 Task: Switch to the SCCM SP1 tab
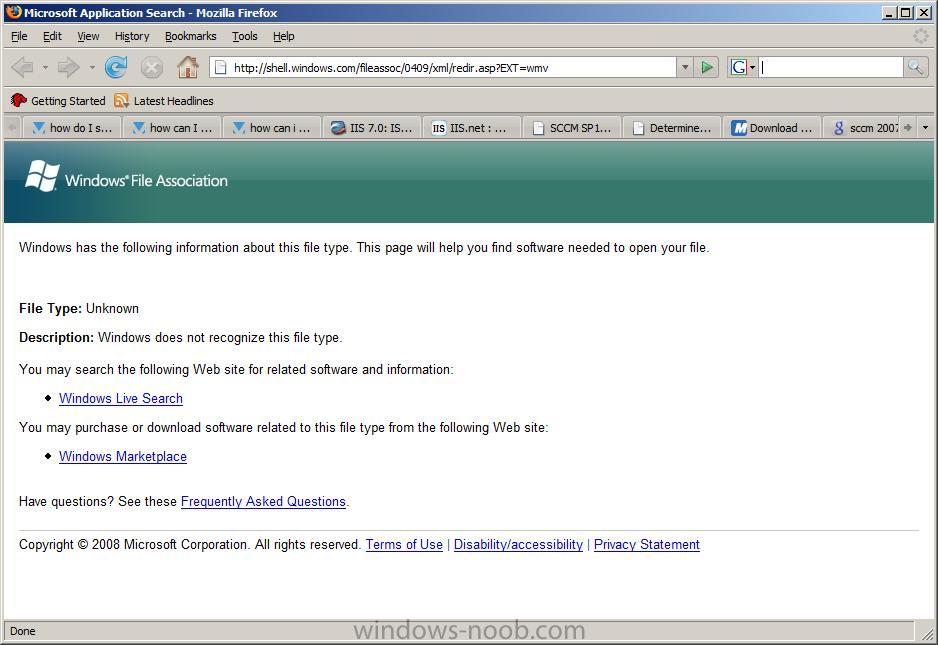tap(571, 127)
